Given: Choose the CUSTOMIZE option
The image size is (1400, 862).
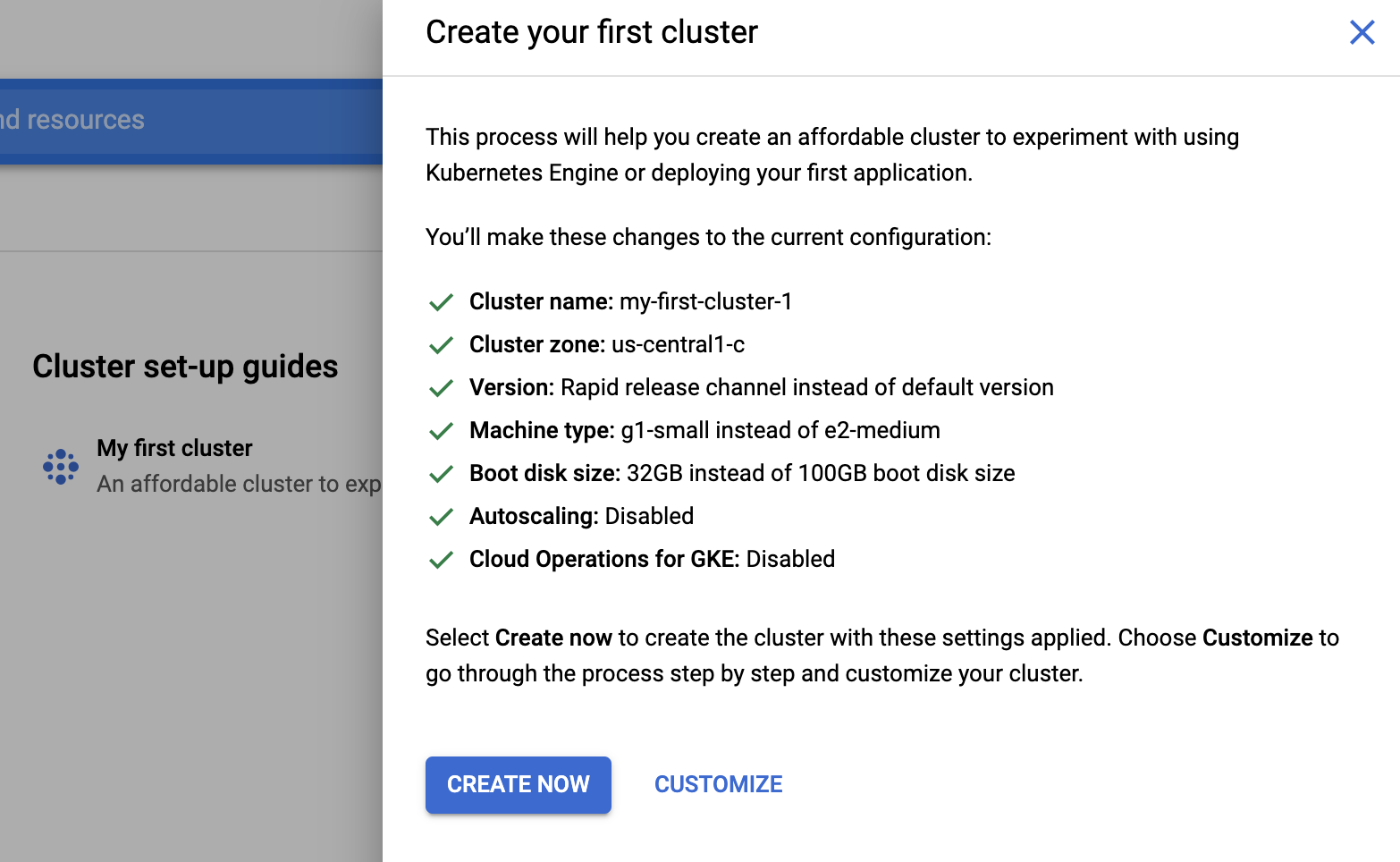Looking at the screenshot, I should point(719,784).
